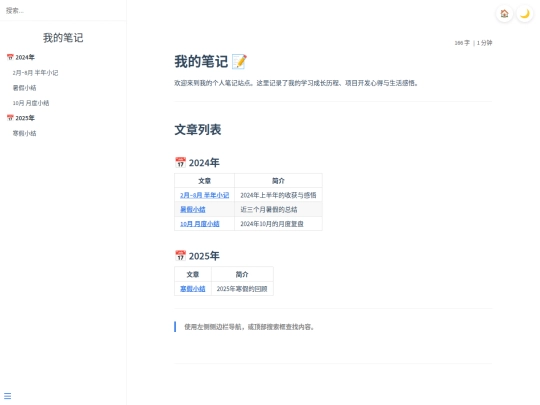Toggle the sidebar with hamburger icon
Screen dimensions: 540x405
tap(8, 396)
